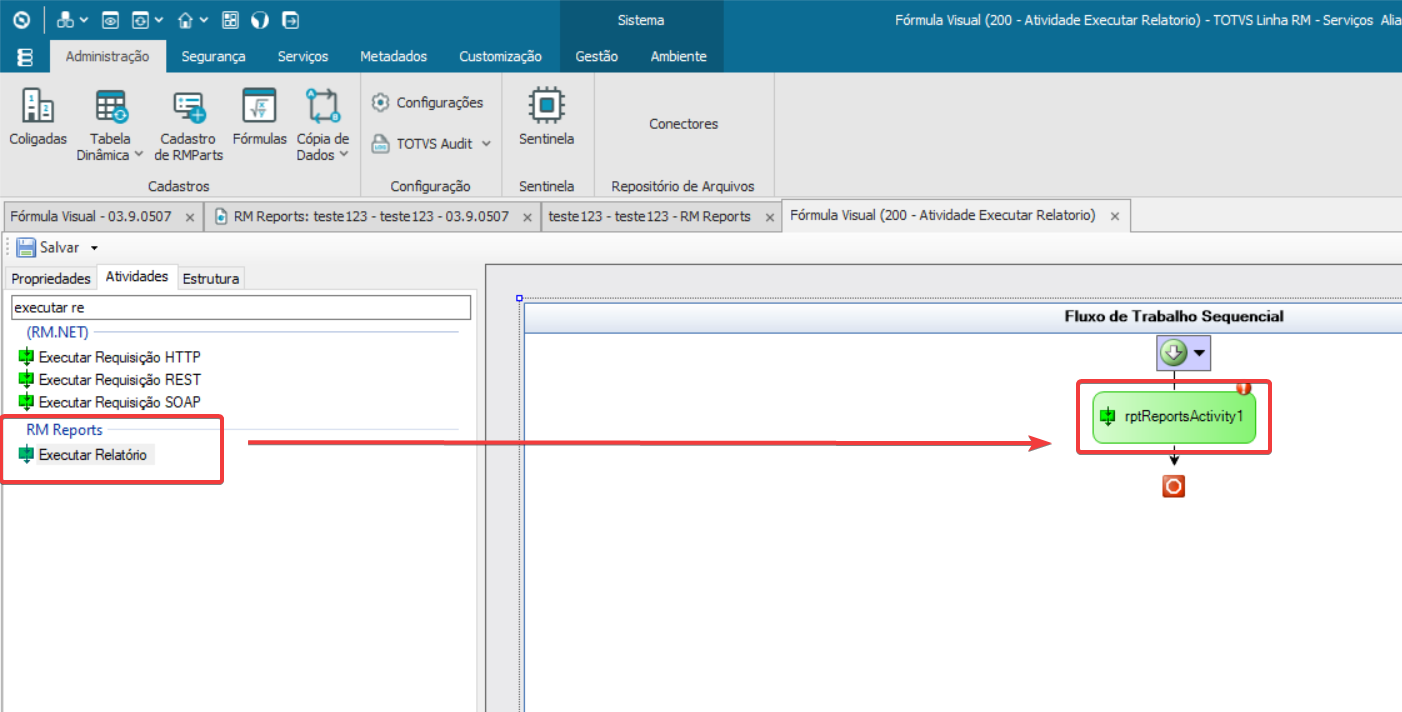Open Conectores in Repositório de Arquivos

click(x=684, y=124)
